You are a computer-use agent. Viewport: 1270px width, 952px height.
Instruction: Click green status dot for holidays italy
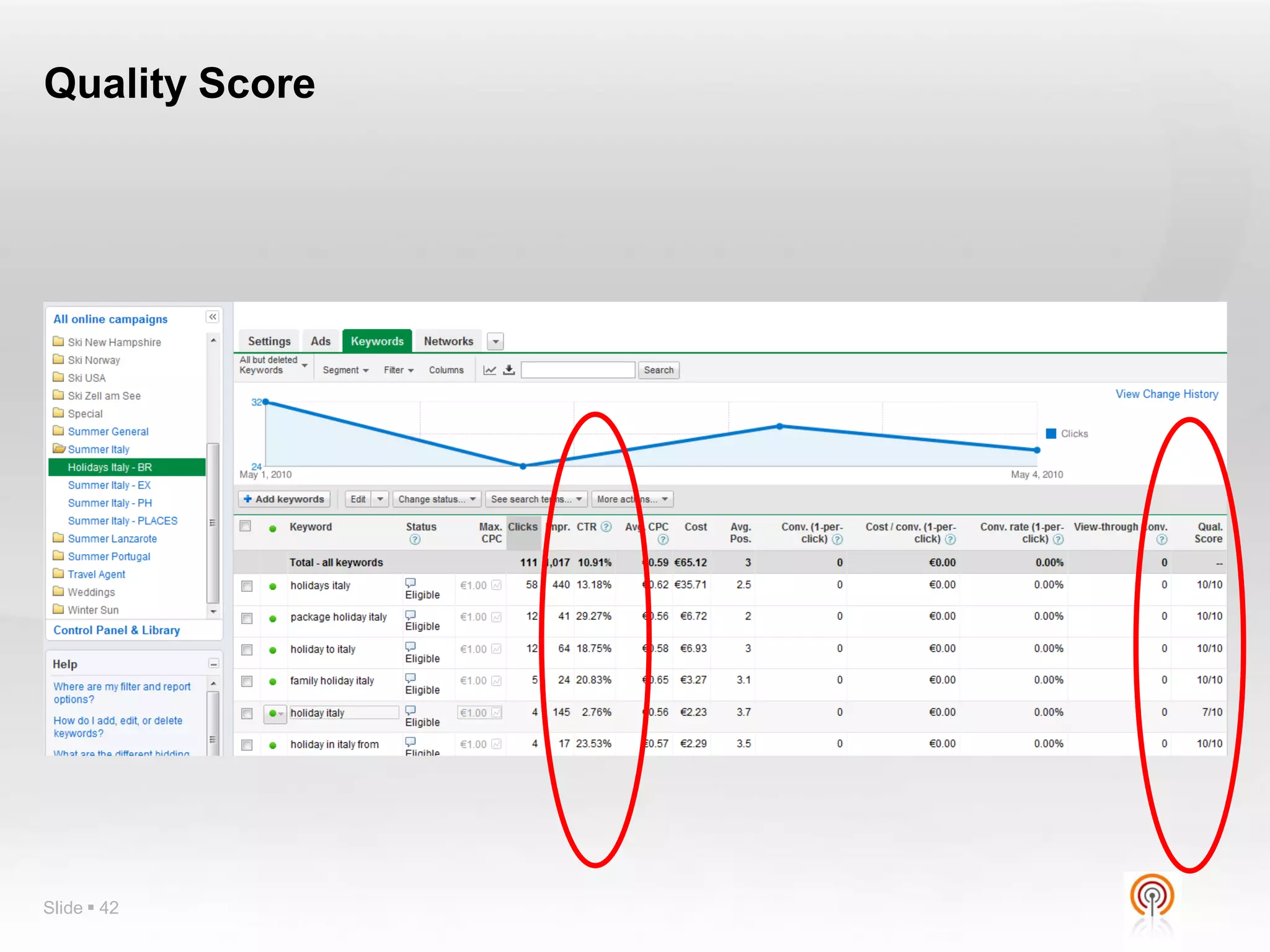click(273, 586)
